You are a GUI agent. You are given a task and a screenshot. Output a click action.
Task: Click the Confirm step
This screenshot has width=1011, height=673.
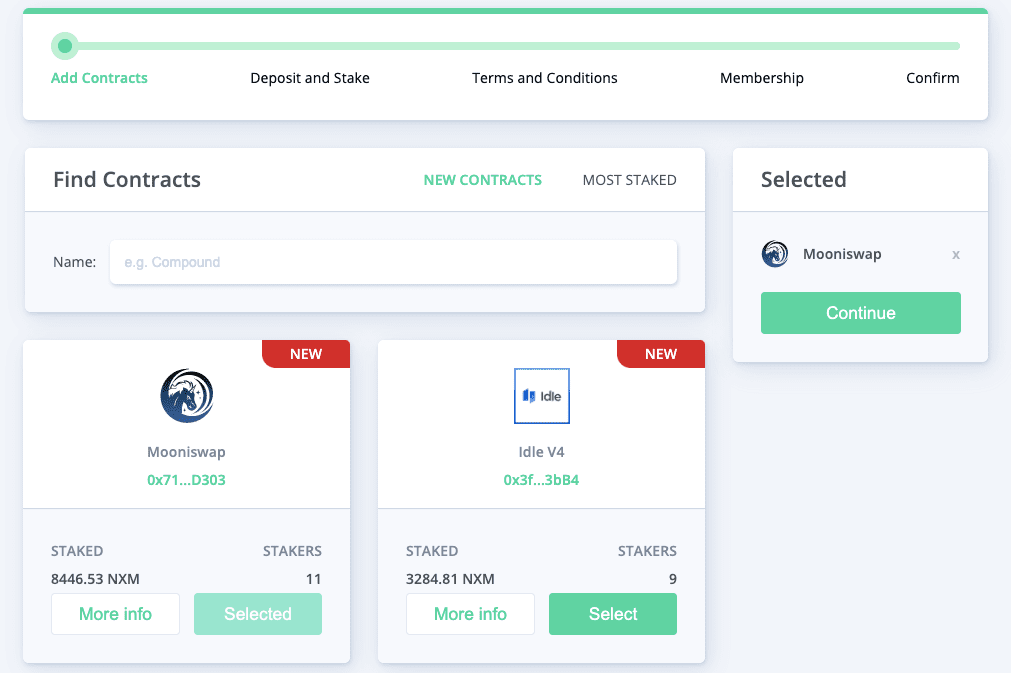coord(932,78)
